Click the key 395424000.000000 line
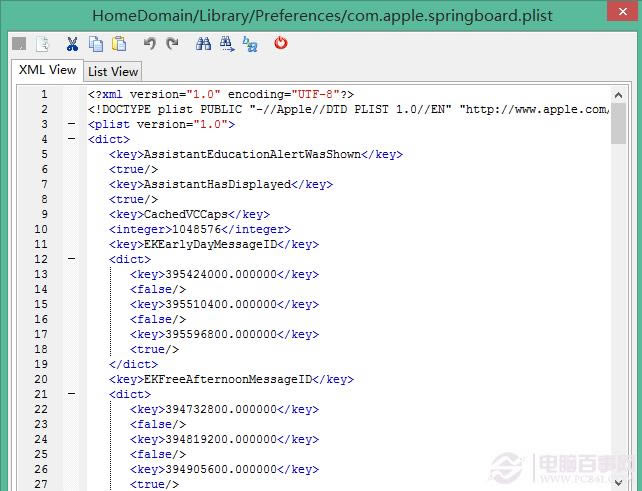 (x=224, y=274)
